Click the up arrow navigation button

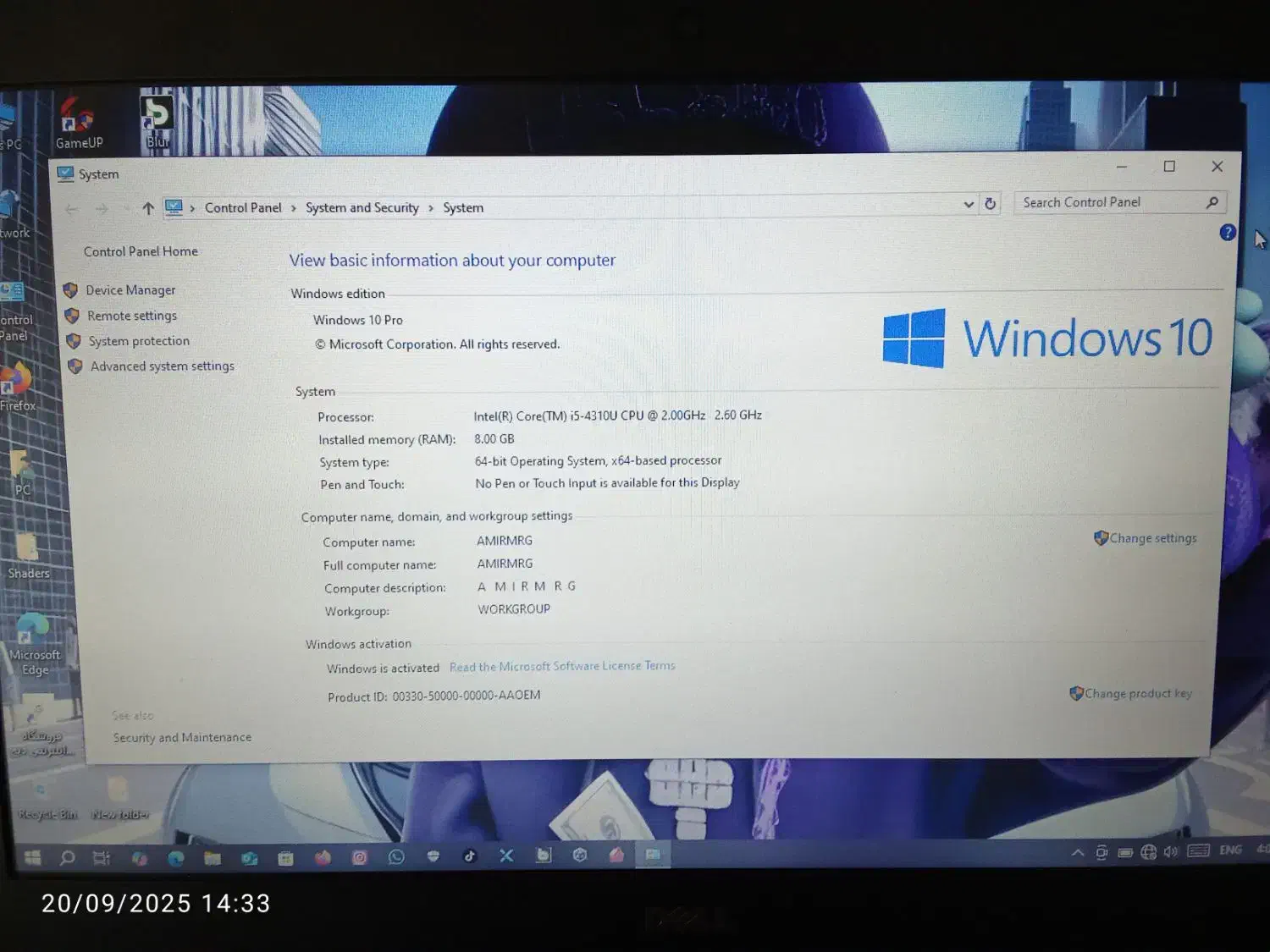click(148, 208)
